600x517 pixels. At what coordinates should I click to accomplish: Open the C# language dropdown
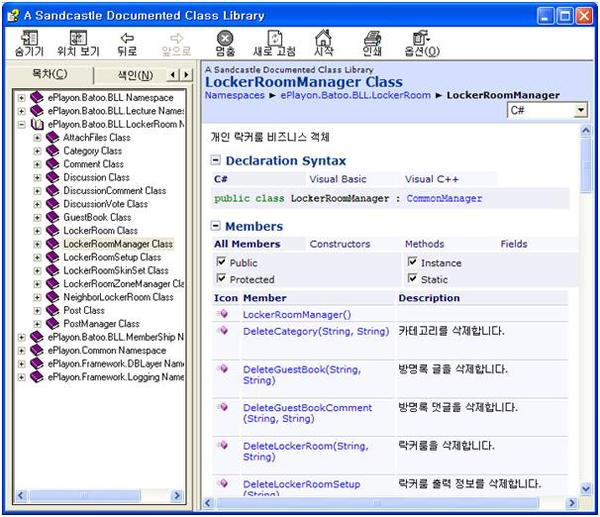[x=581, y=110]
